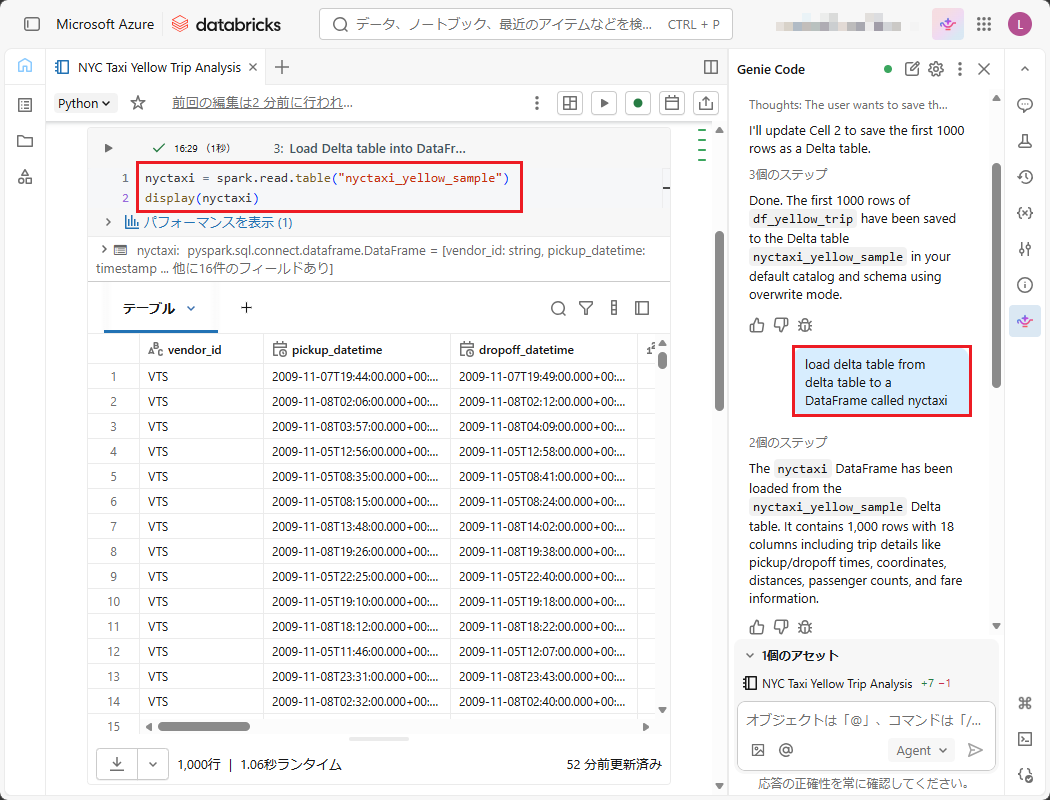Open the table view tab
The width and height of the screenshot is (1050, 800).
tap(160, 308)
